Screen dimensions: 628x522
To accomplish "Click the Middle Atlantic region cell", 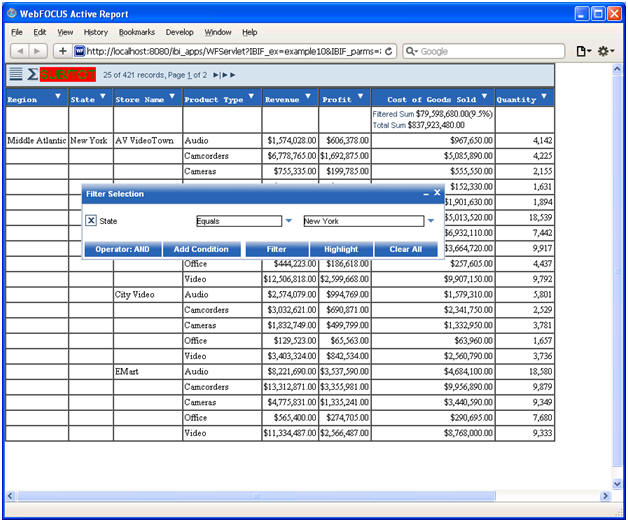I will [36, 141].
